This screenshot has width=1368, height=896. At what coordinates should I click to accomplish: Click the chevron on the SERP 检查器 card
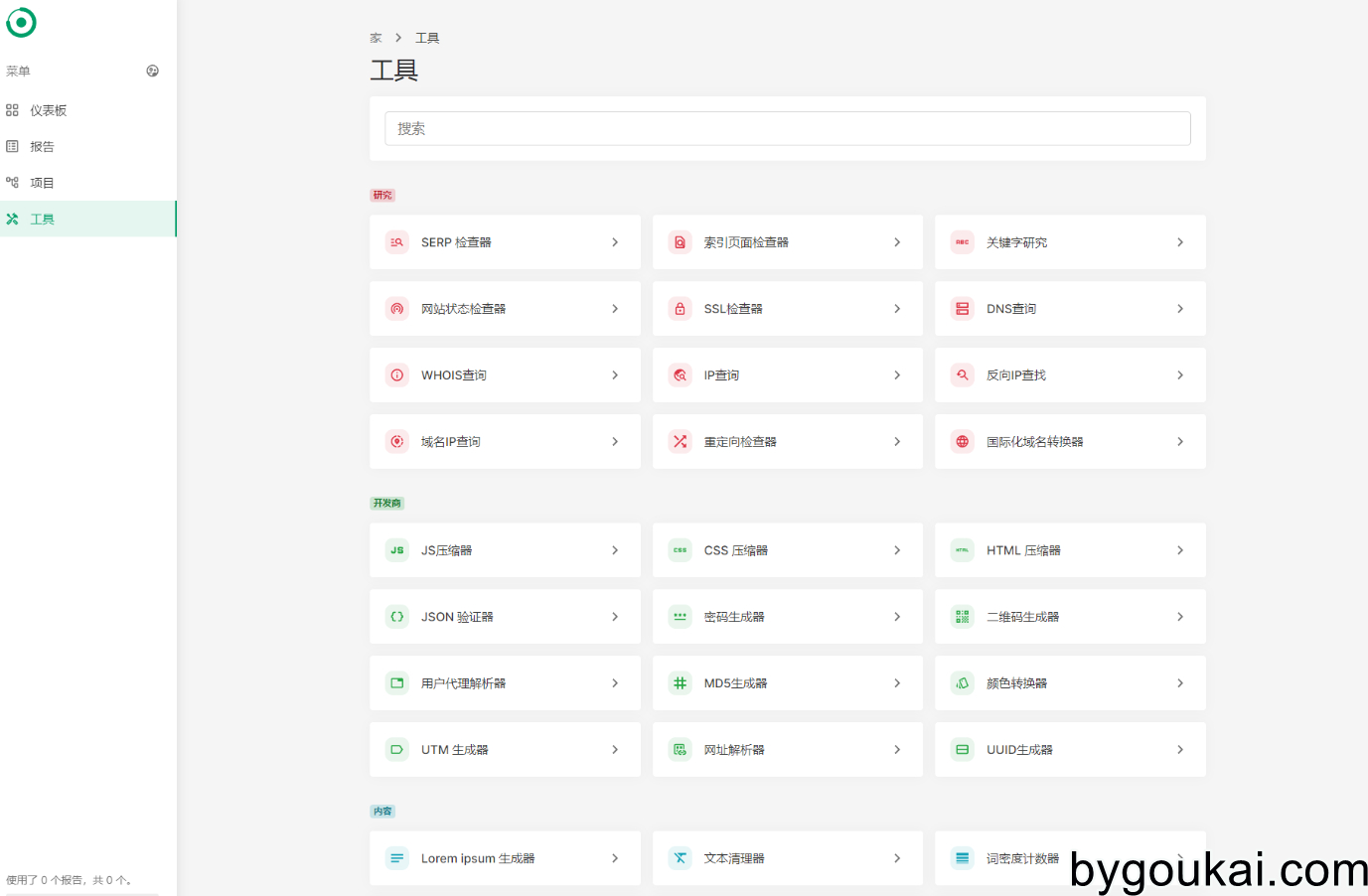click(x=615, y=242)
